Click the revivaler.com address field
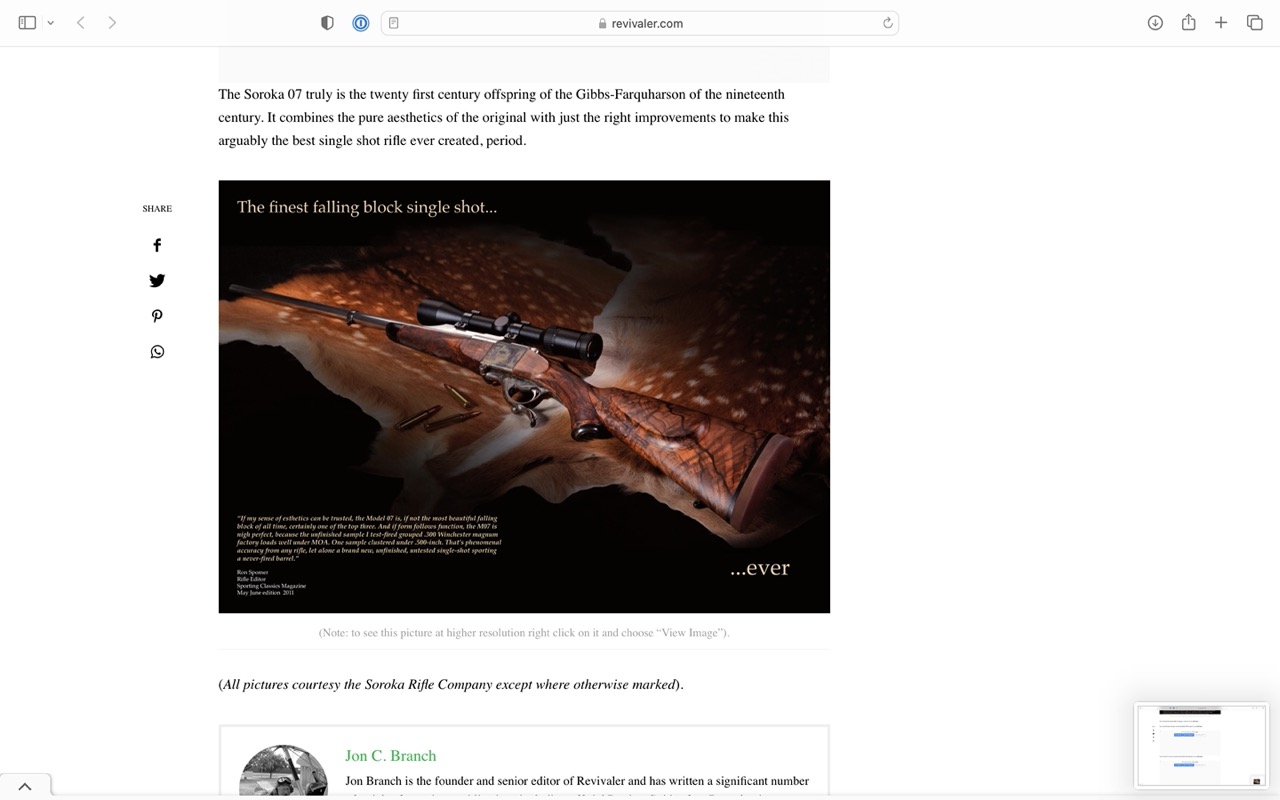Viewport: 1280px width, 800px height. (640, 23)
